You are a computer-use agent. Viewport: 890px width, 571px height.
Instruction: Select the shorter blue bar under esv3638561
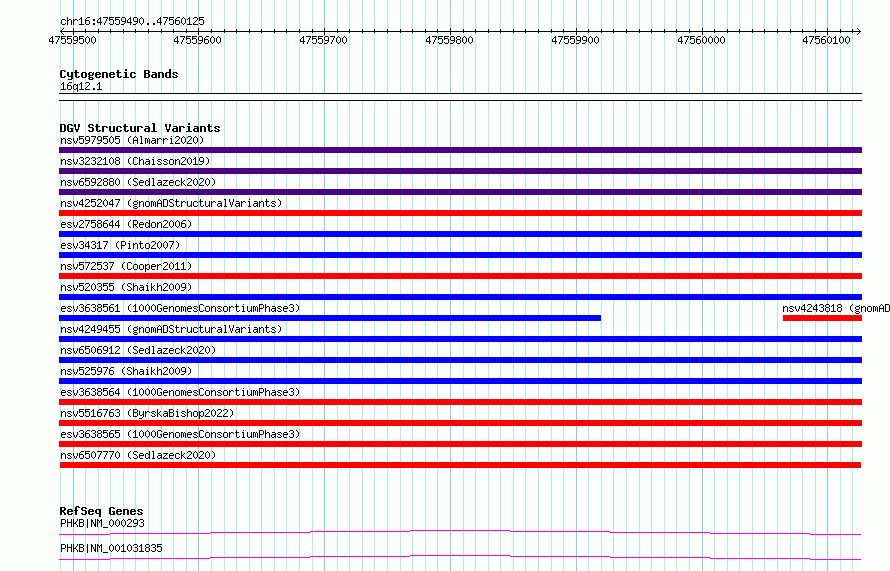[330, 318]
